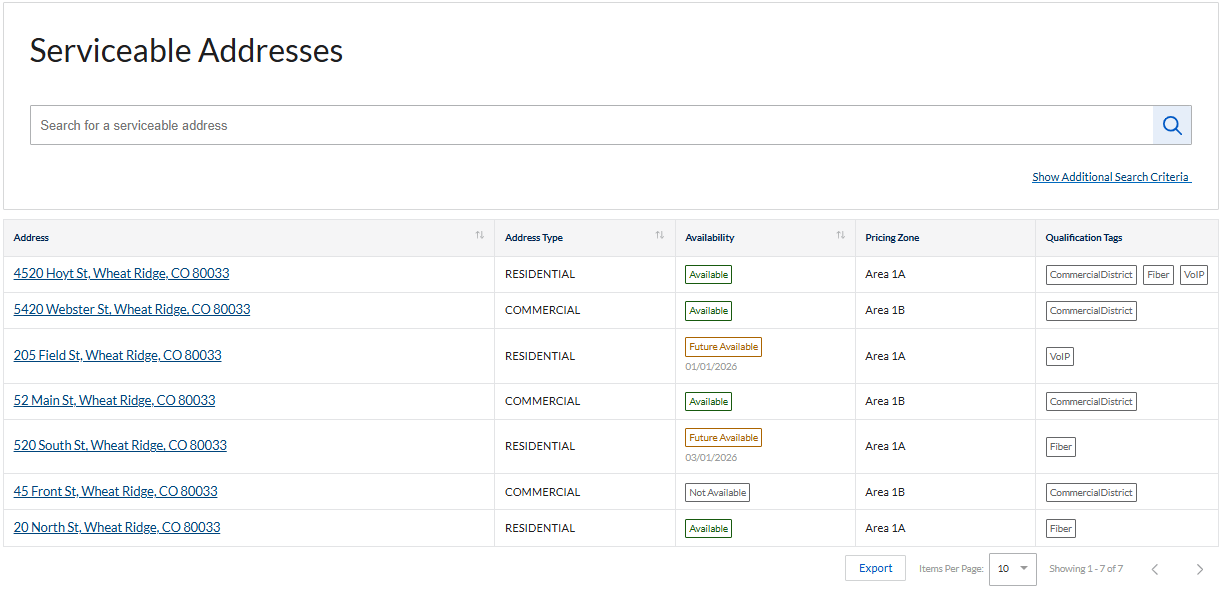
Task: Open 5420 Webster St address link
Action: (132, 310)
